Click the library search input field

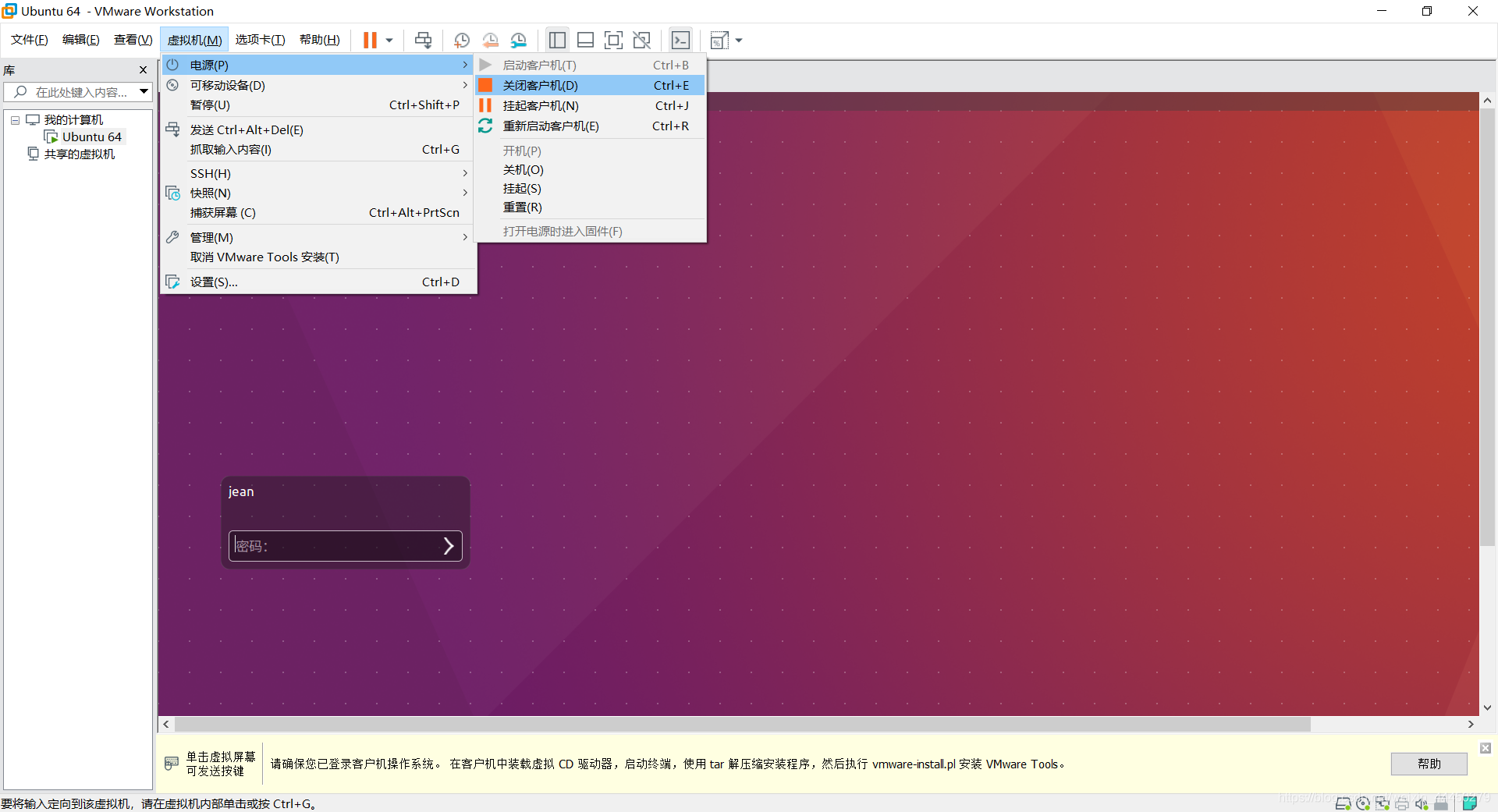pos(72,92)
